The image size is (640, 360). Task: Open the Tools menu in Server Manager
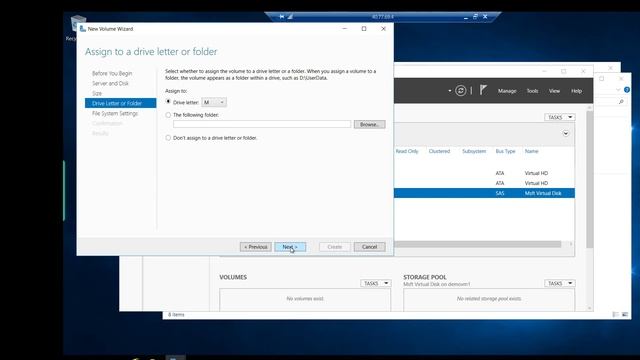point(532,91)
